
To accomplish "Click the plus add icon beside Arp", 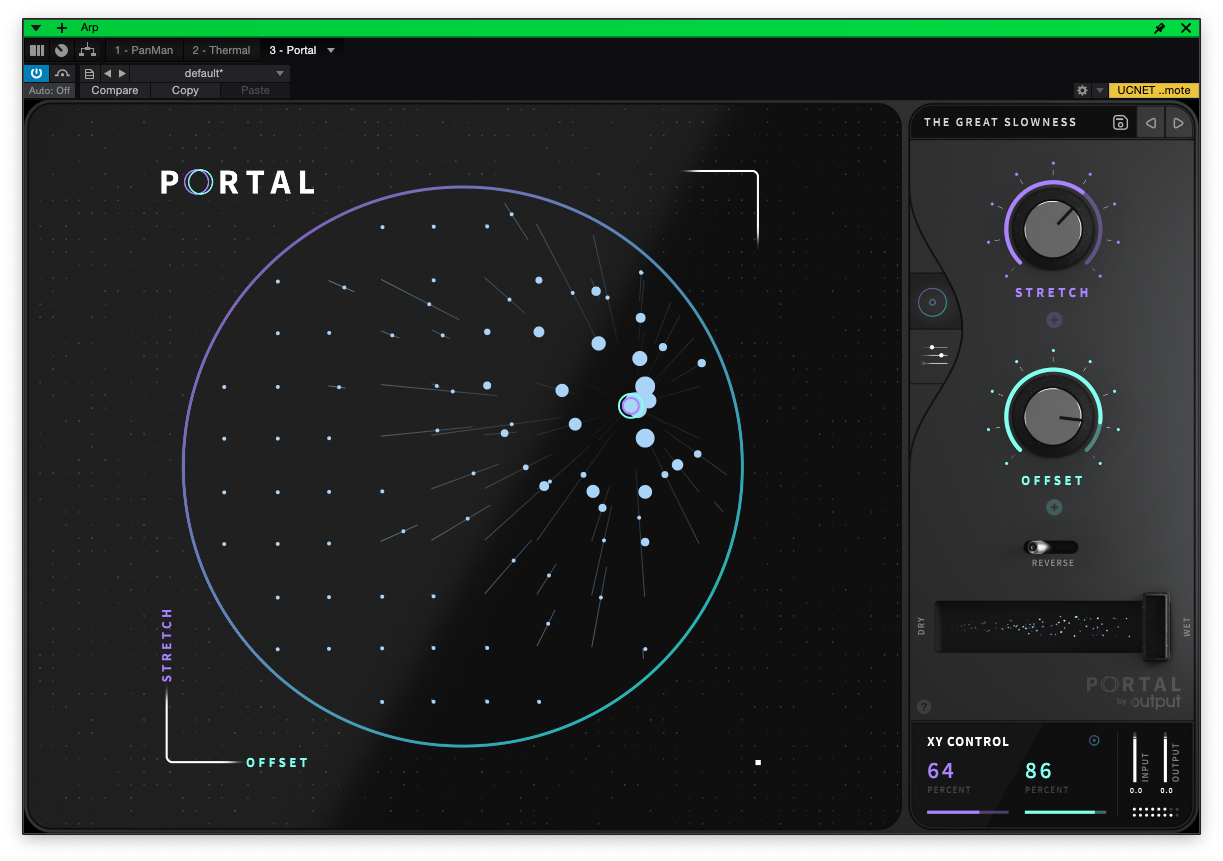I will pyautogui.click(x=62, y=28).
